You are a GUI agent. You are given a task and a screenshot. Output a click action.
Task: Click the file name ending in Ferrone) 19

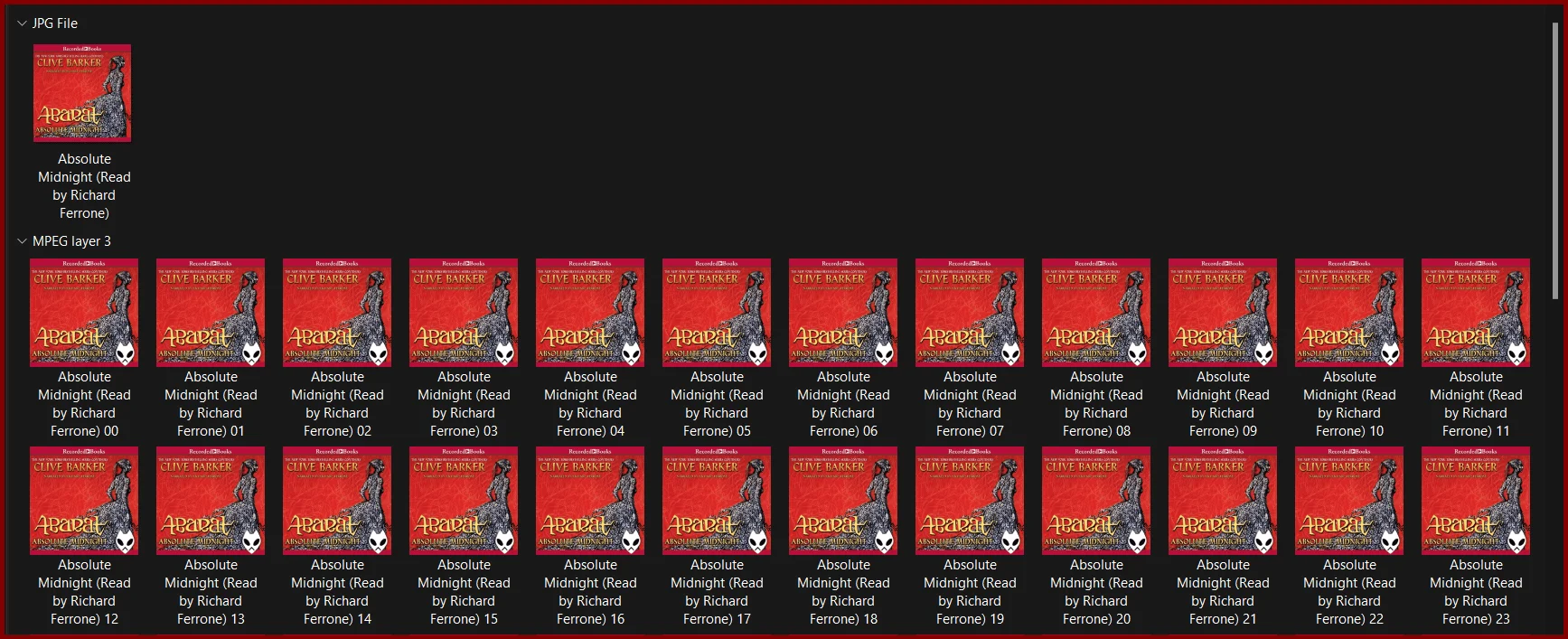pos(970,592)
